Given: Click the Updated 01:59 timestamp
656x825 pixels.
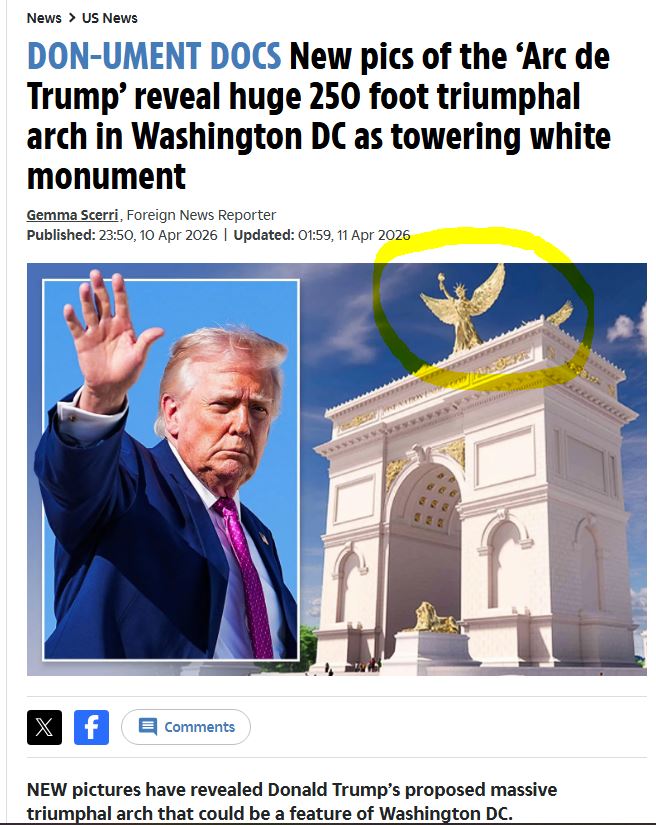Looking at the screenshot, I should (x=321, y=235).
